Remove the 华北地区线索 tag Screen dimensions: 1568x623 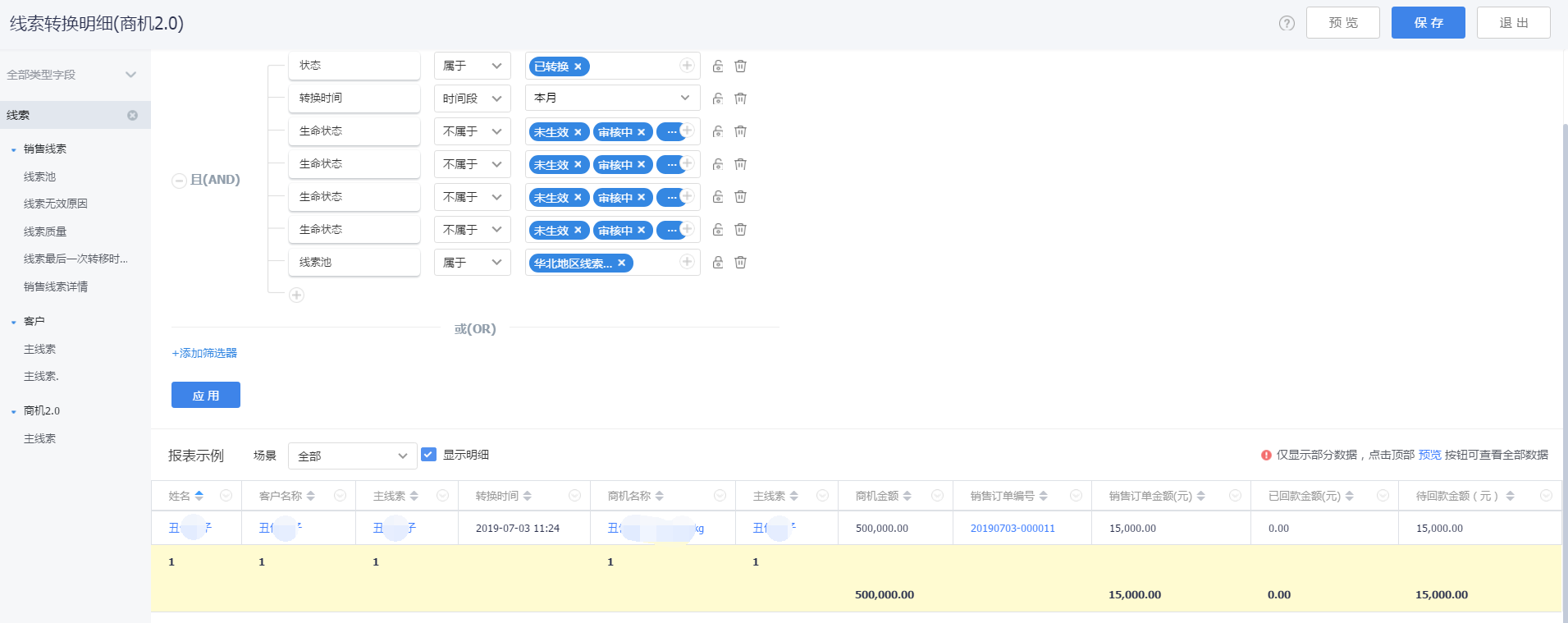click(x=621, y=263)
